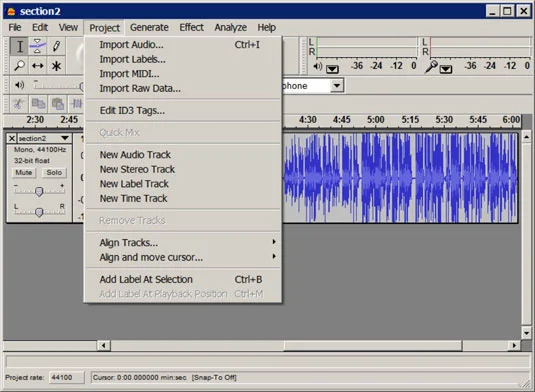The height and width of the screenshot is (392, 535).
Task: Open the Effect menu
Action: [191, 27]
